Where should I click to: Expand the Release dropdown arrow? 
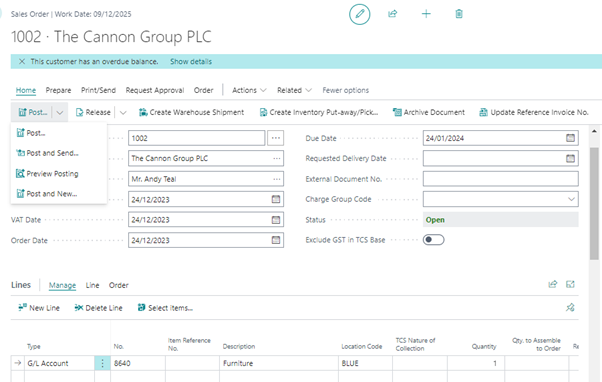click(x=123, y=112)
